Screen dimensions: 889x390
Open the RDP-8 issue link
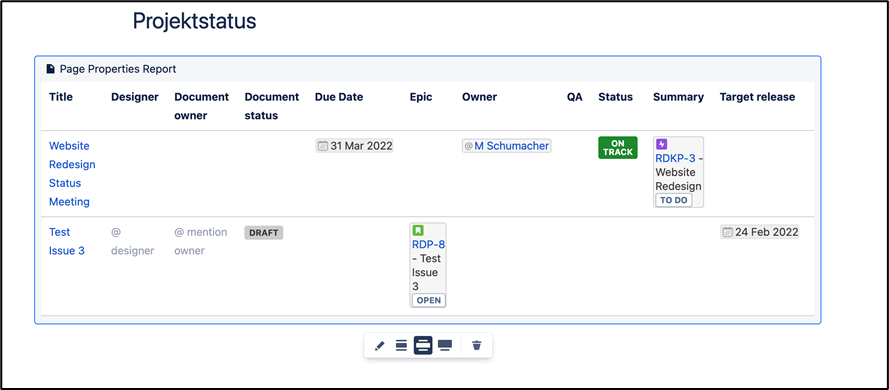(428, 245)
